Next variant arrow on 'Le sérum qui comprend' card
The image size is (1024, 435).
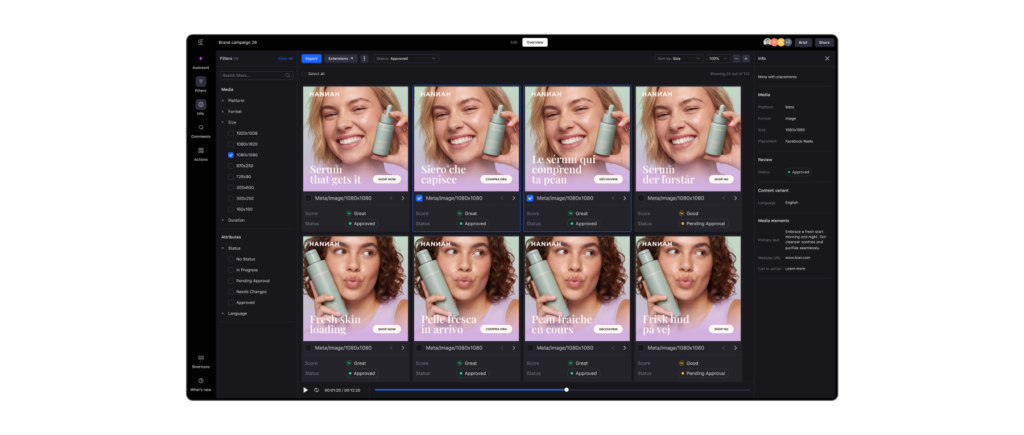click(624, 198)
